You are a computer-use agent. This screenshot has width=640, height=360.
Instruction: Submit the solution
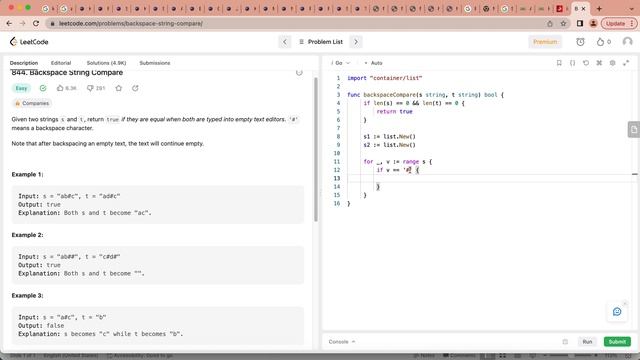click(x=617, y=342)
